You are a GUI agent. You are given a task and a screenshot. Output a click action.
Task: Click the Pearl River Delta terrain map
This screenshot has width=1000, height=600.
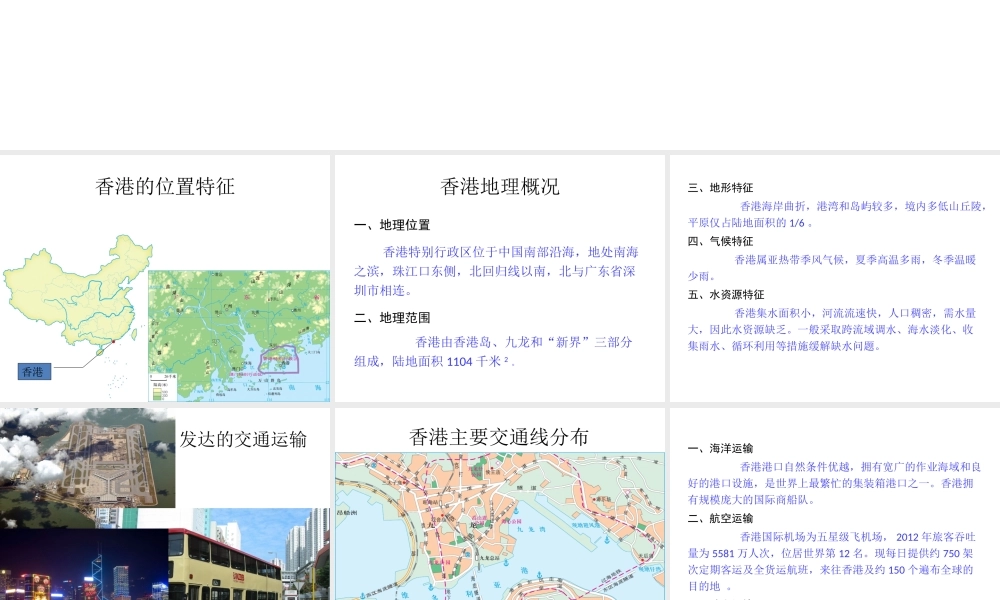(239, 336)
